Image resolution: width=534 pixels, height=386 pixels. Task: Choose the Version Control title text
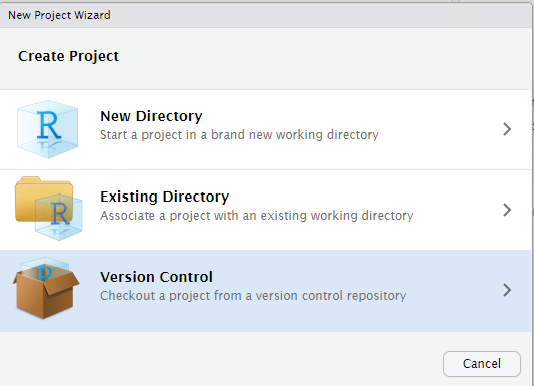pyautogui.click(x=156, y=277)
